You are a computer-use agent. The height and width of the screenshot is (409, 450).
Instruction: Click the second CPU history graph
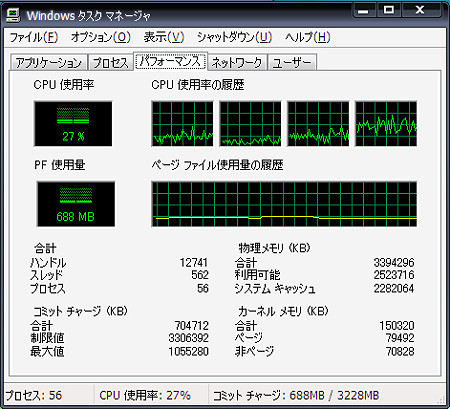pos(250,124)
